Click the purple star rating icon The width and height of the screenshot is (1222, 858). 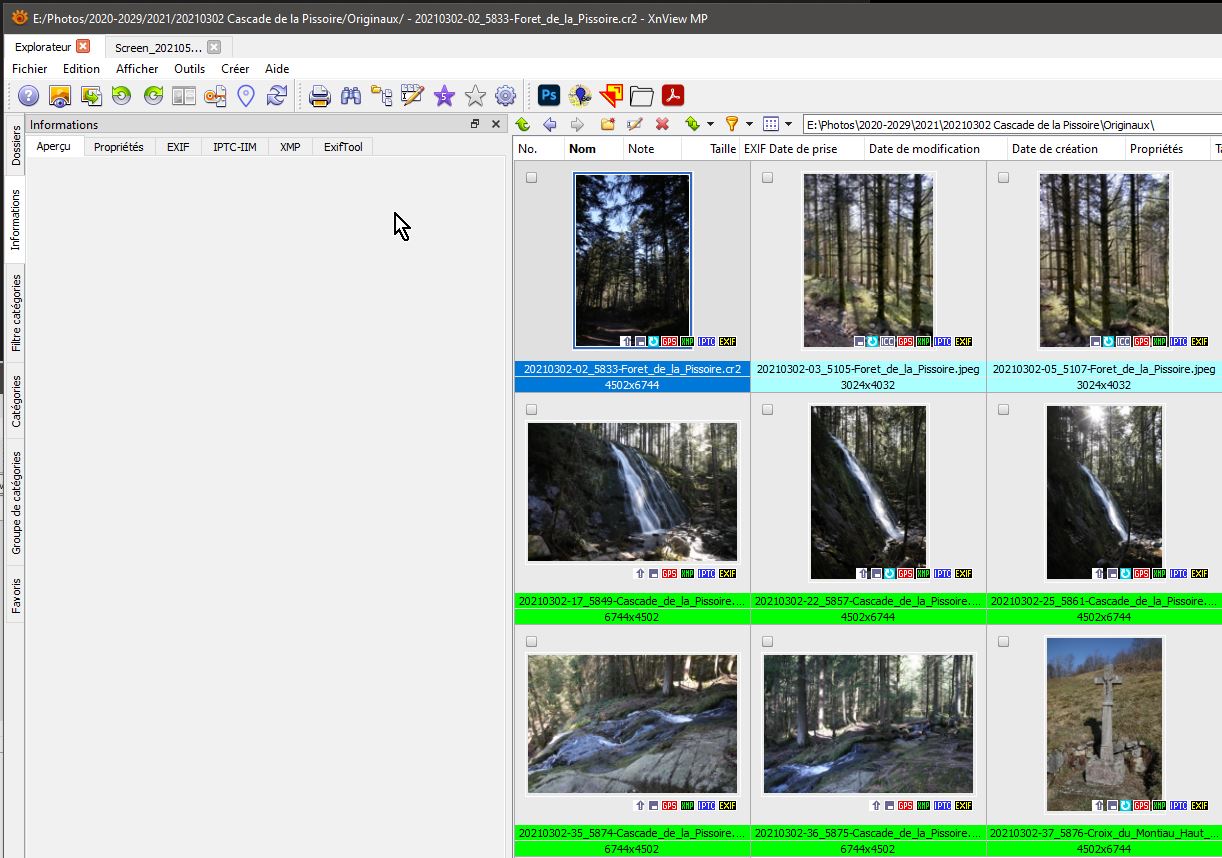pyautogui.click(x=444, y=96)
